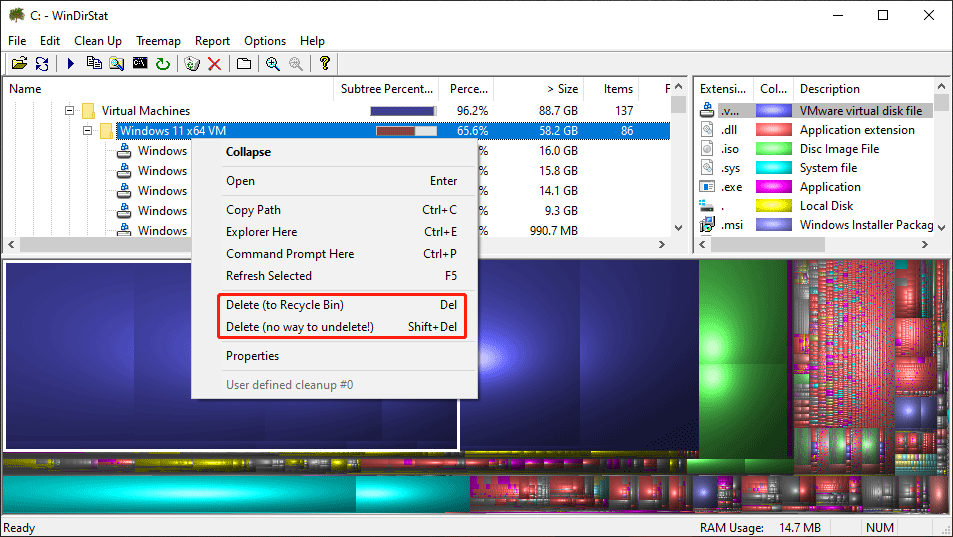Click the Virtual Machines folder icon
The height and width of the screenshot is (537, 953).
[89, 111]
